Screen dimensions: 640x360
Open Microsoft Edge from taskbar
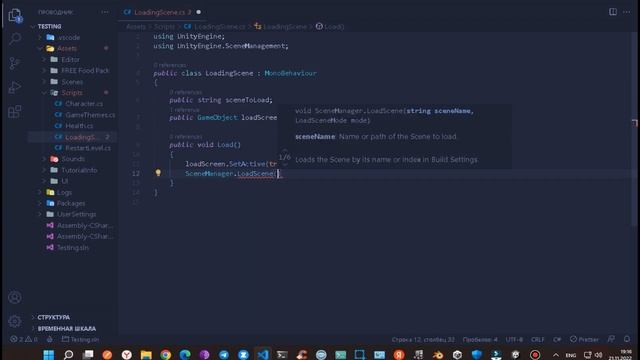185,355
